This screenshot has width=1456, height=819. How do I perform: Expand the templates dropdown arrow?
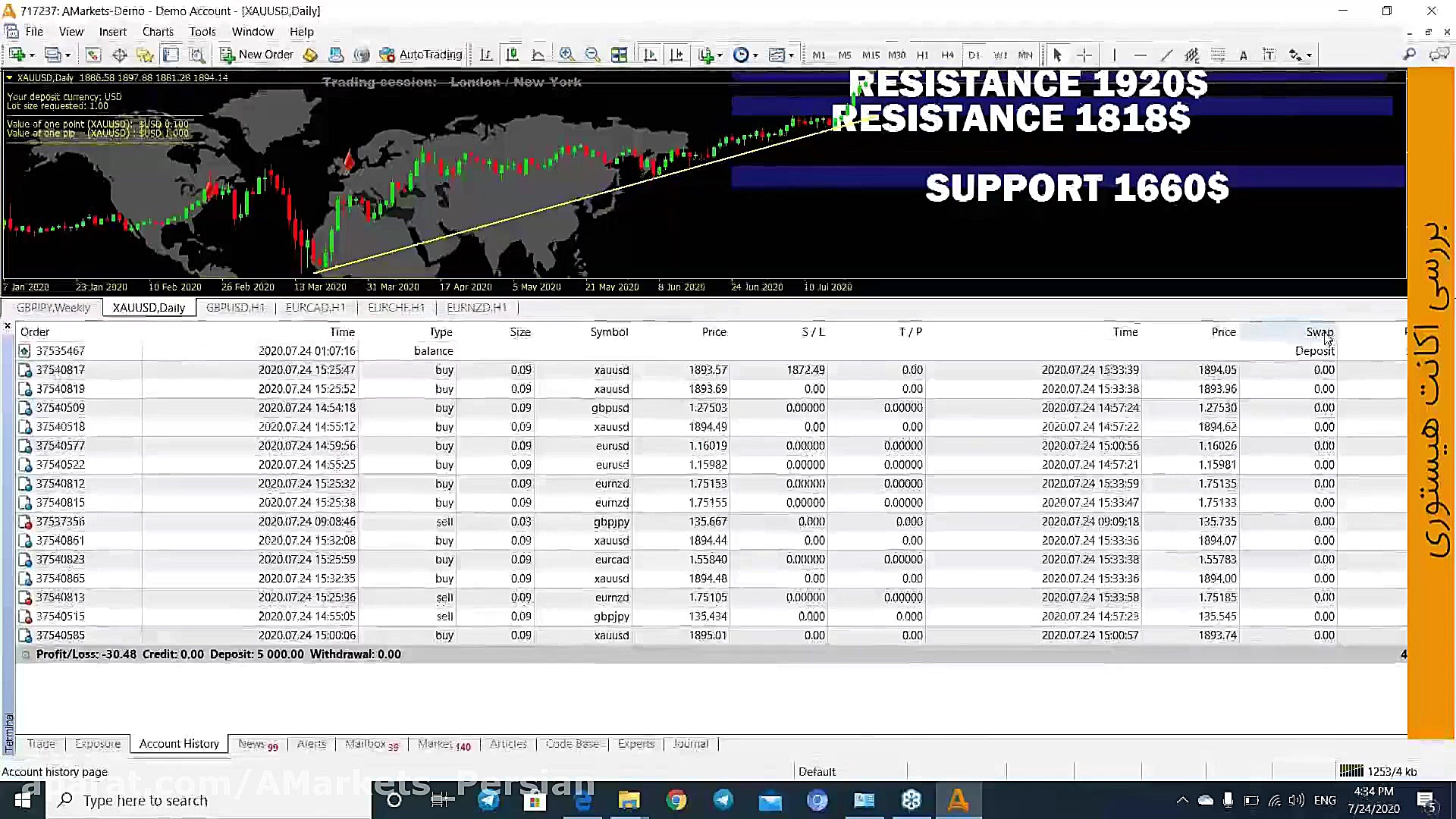pos(791,55)
